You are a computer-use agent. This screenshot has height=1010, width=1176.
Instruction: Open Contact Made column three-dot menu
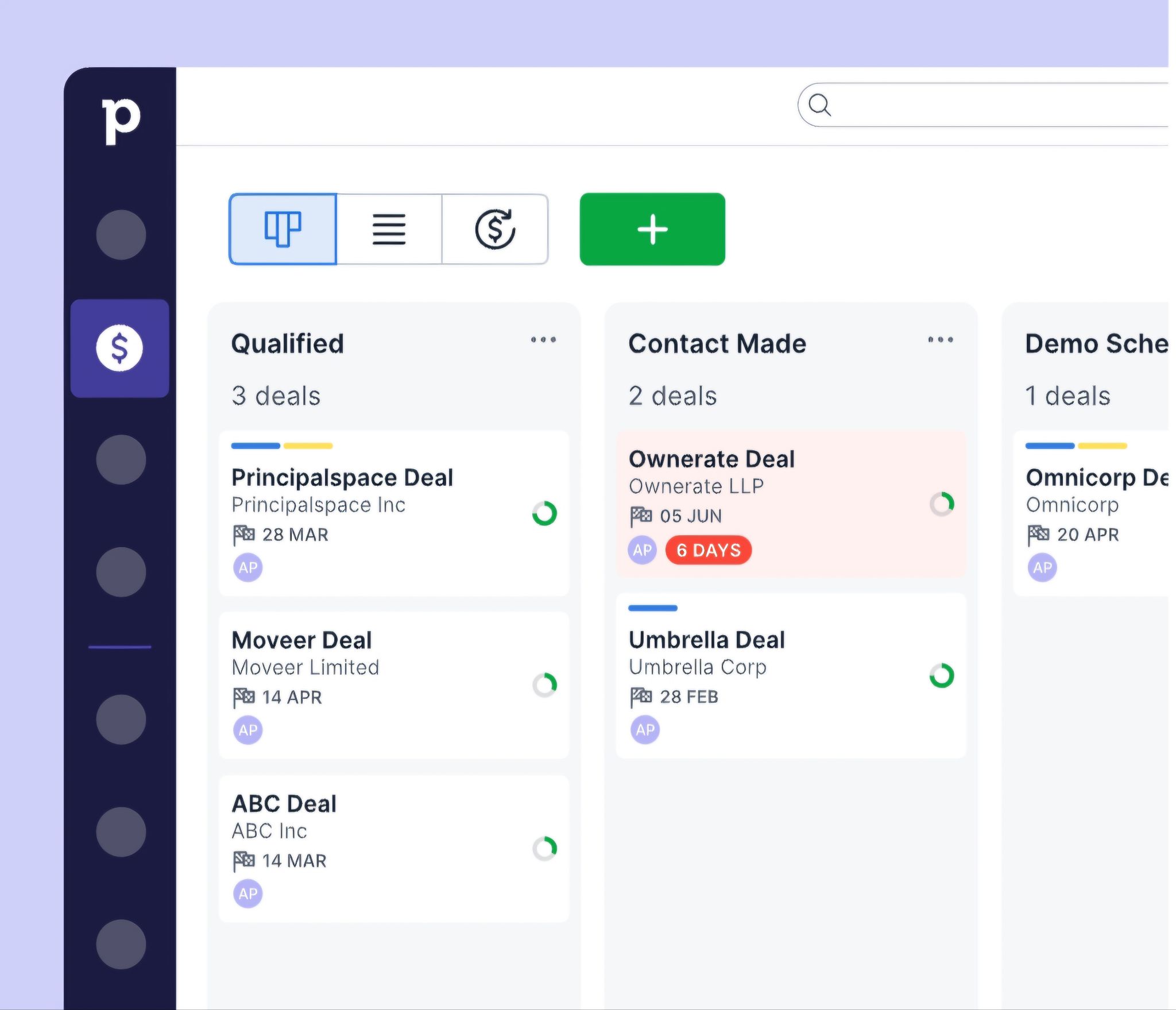pos(941,340)
